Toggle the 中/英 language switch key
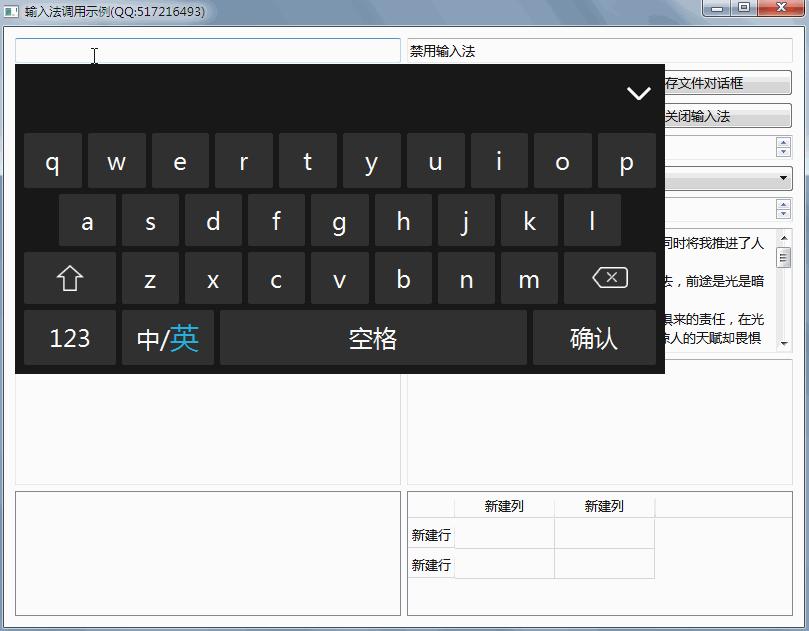The width and height of the screenshot is (809, 631). pos(167,338)
